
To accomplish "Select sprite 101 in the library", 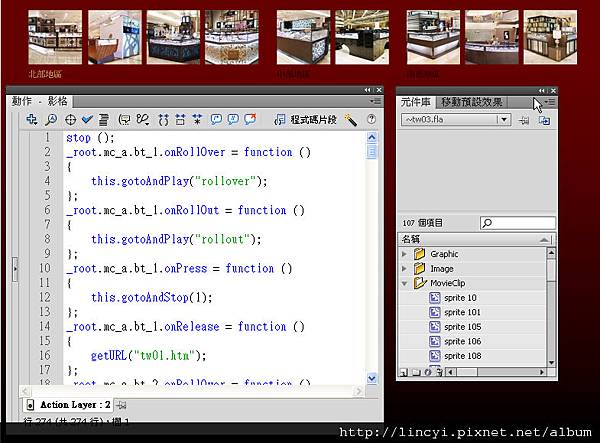I will click(x=472, y=312).
